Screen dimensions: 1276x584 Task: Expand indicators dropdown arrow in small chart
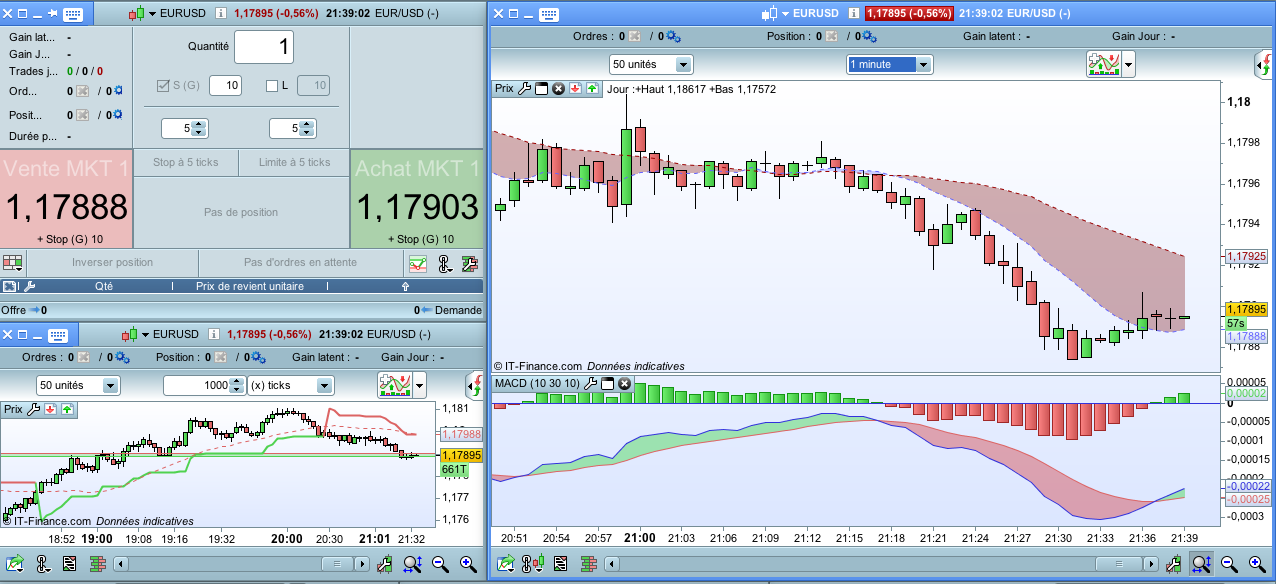(419, 385)
